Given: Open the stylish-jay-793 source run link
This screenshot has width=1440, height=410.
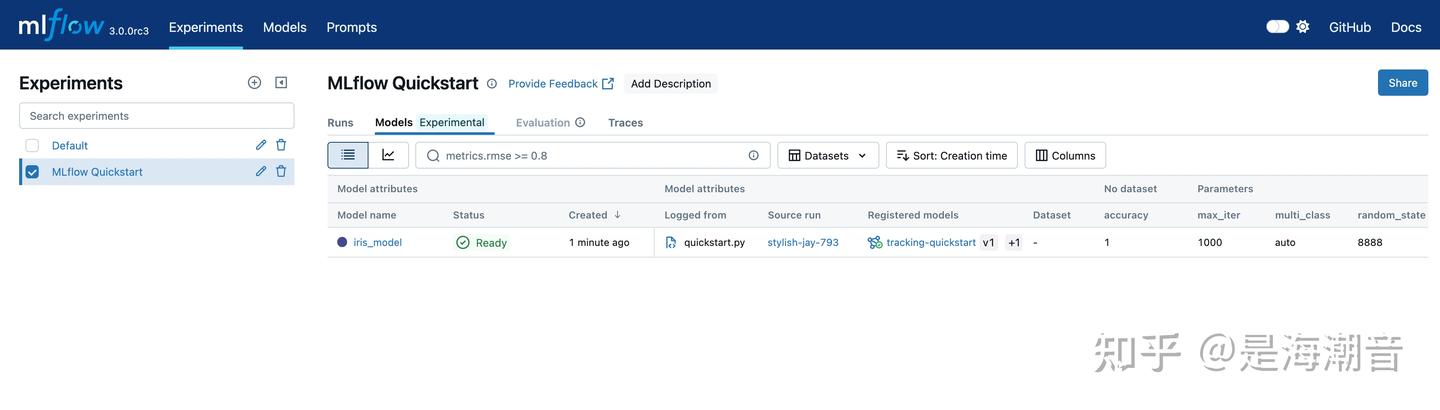Looking at the screenshot, I should tap(803, 242).
